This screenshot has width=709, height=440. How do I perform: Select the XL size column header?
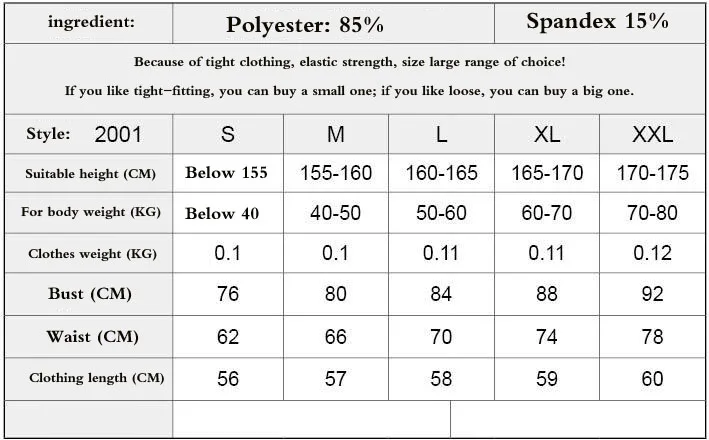[x=547, y=134]
